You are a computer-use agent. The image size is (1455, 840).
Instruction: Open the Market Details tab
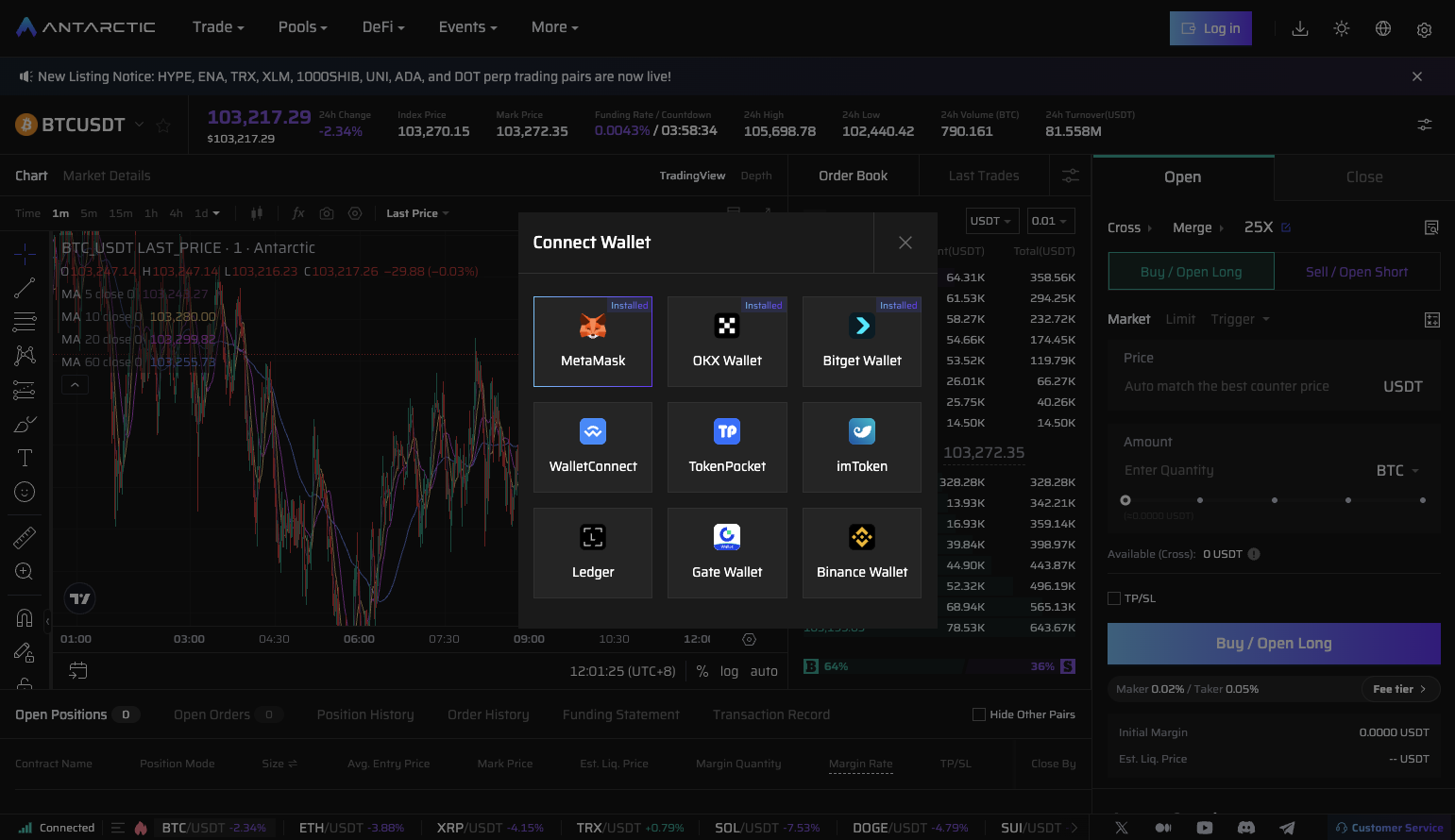[107, 176]
